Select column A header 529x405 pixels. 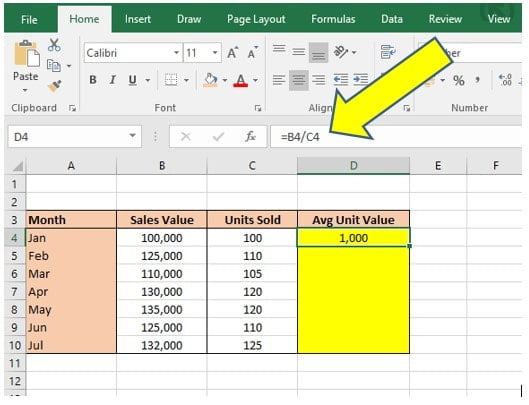click(71, 166)
